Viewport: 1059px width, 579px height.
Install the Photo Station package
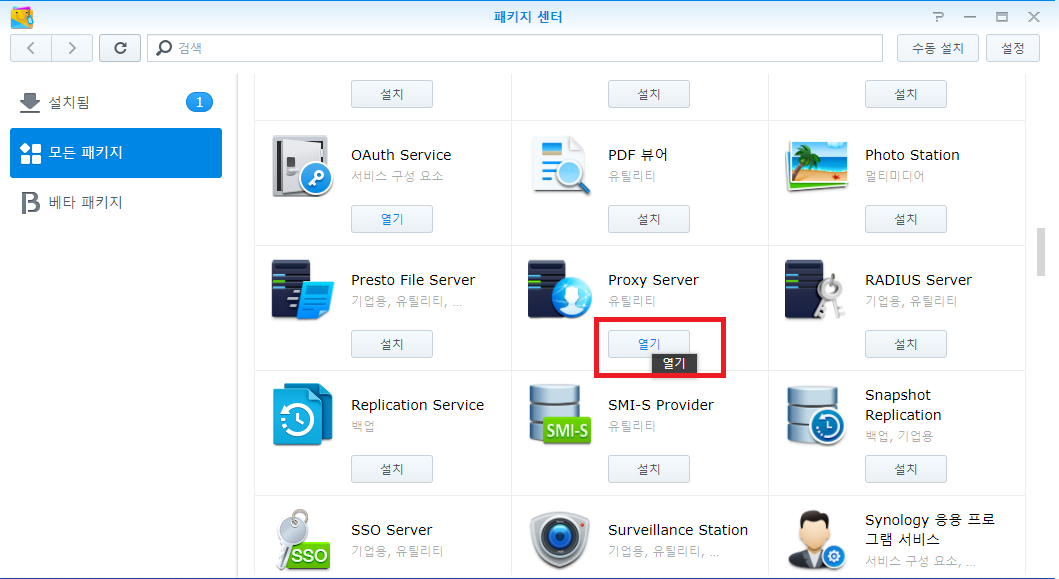pyautogui.click(x=906, y=219)
